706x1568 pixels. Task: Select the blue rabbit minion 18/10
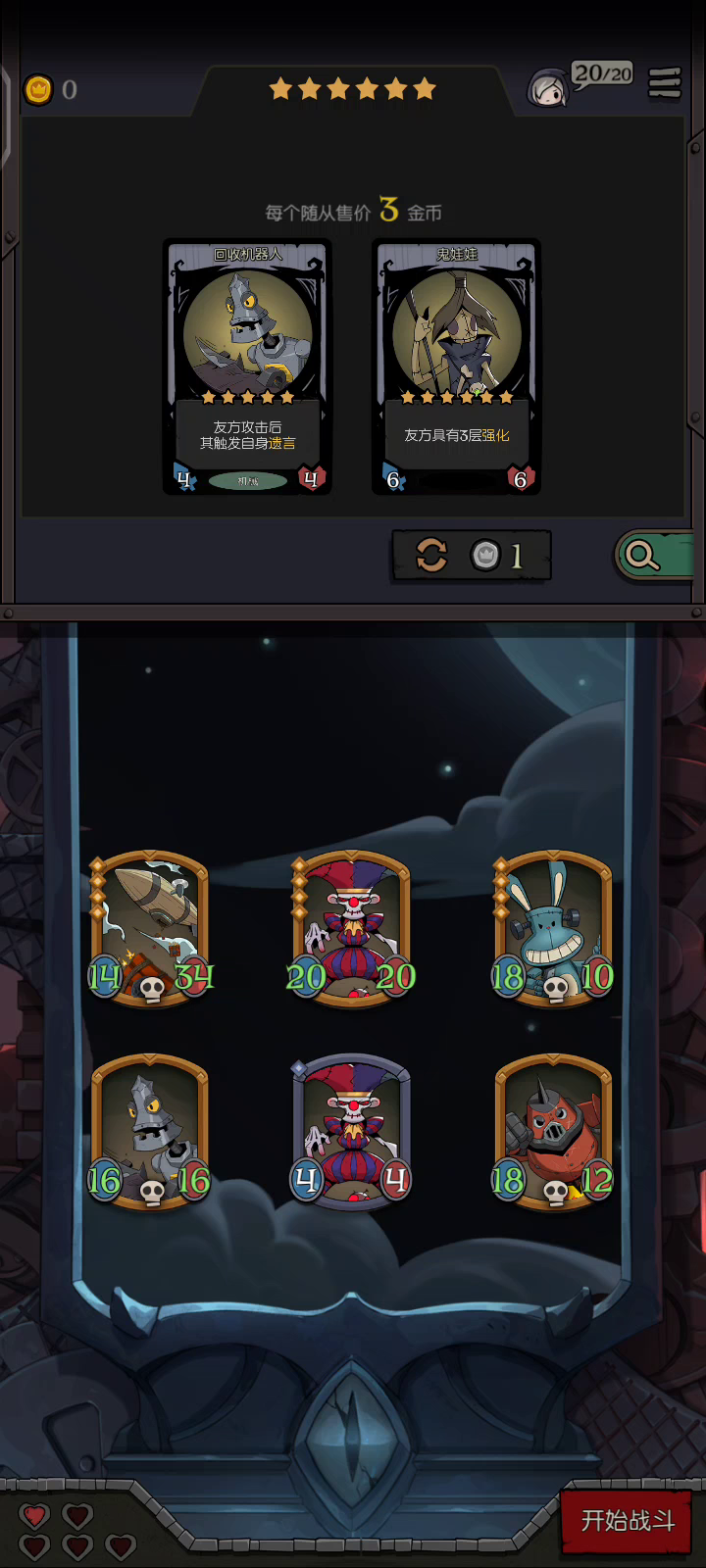(553, 928)
